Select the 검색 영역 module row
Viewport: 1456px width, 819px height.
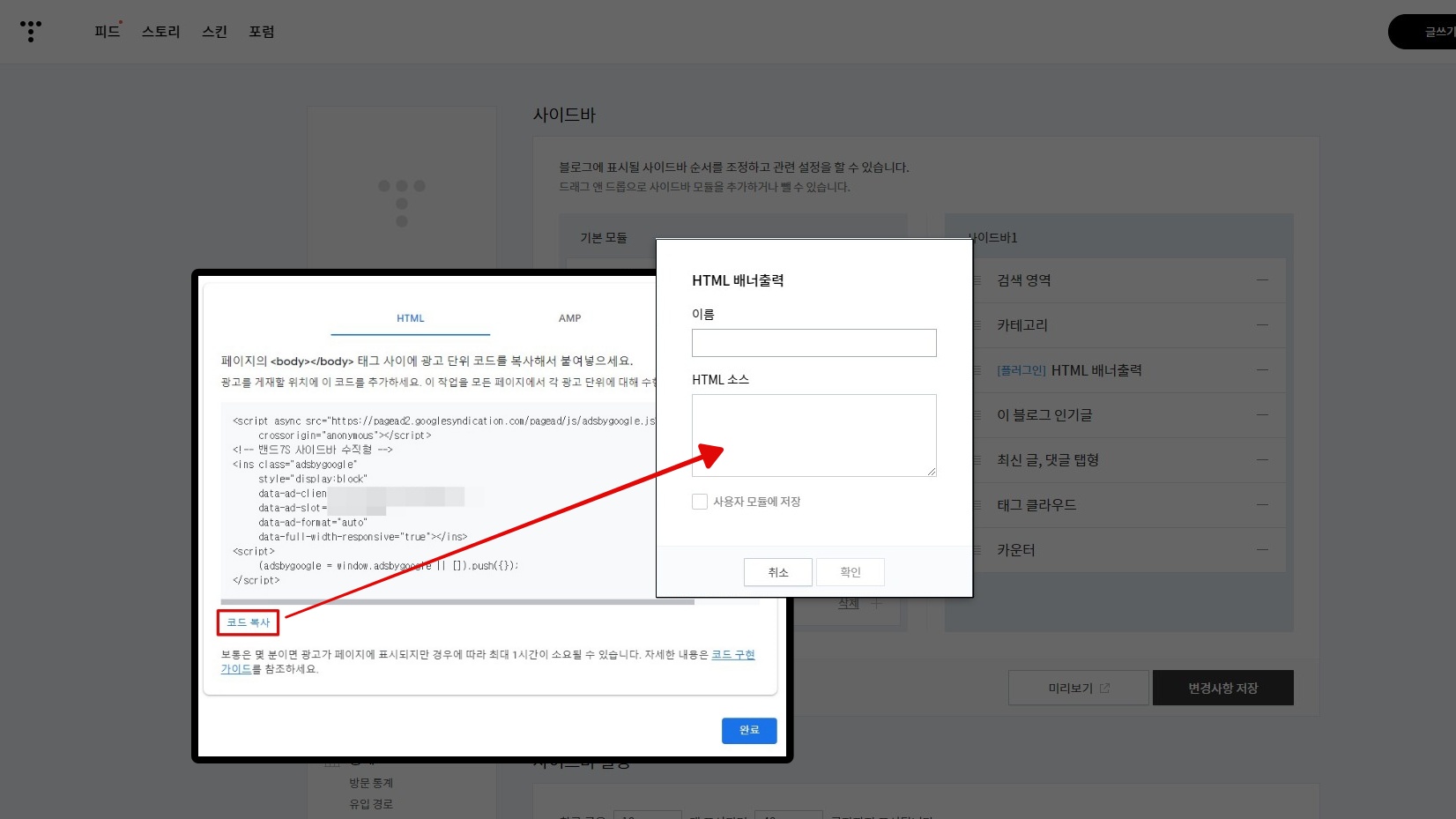pos(1128,280)
